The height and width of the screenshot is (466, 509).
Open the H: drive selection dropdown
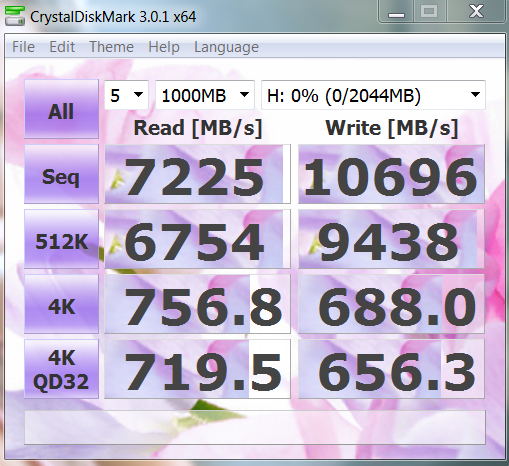coord(373,95)
